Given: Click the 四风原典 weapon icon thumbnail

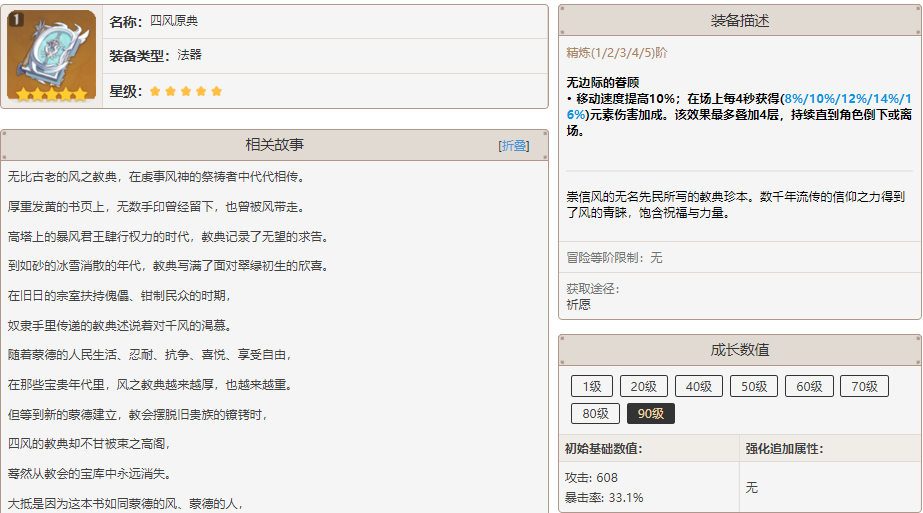Looking at the screenshot, I should pos(51,55).
